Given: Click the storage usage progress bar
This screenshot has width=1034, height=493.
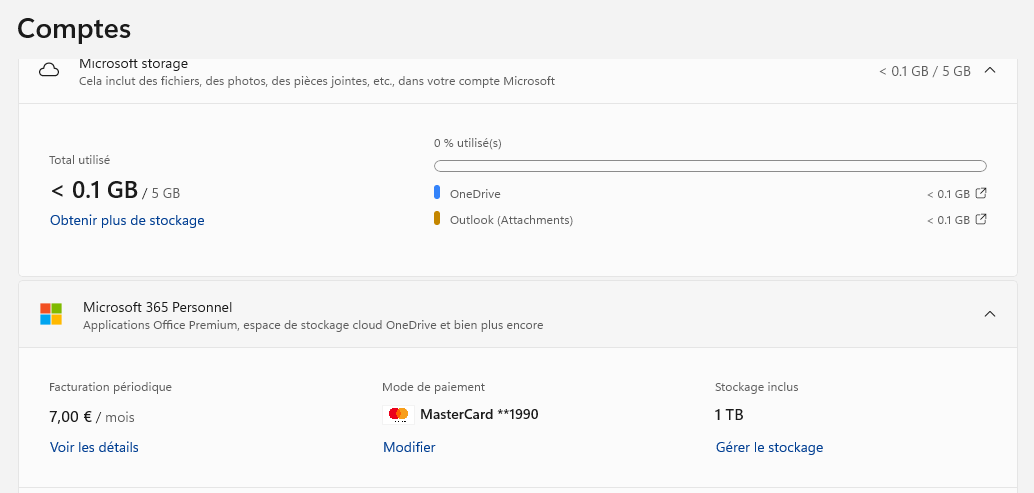Looking at the screenshot, I should pyautogui.click(x=710, y=166).
